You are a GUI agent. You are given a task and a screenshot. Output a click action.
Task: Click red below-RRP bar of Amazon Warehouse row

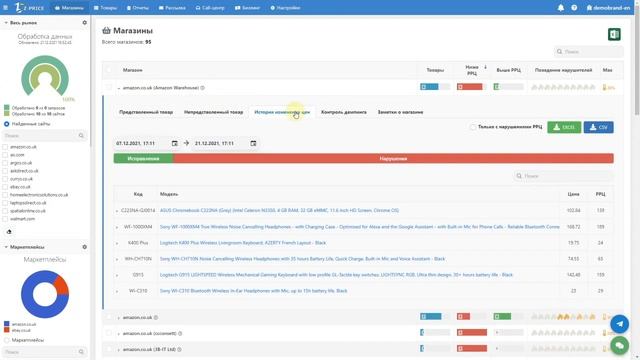click(x=470, y=87)
